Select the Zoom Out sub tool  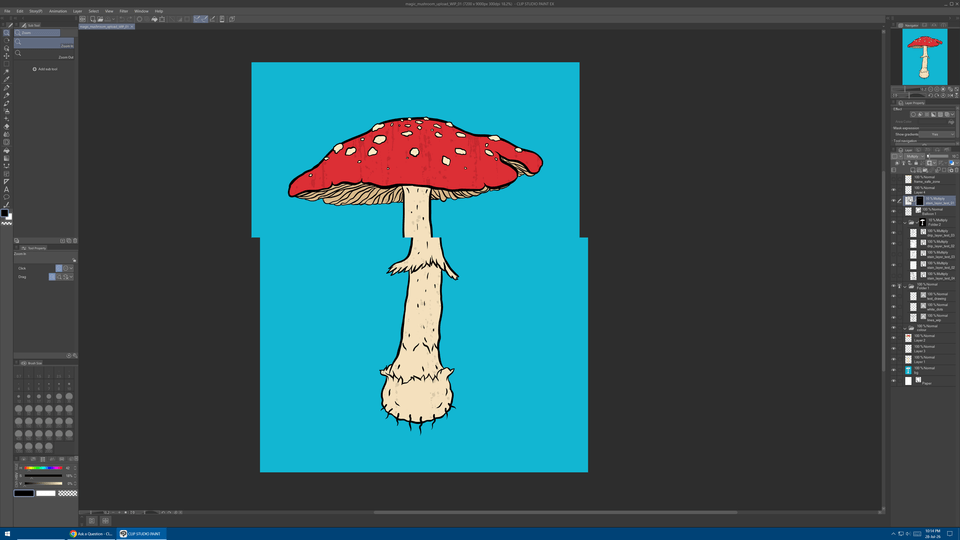pos(44,54)
